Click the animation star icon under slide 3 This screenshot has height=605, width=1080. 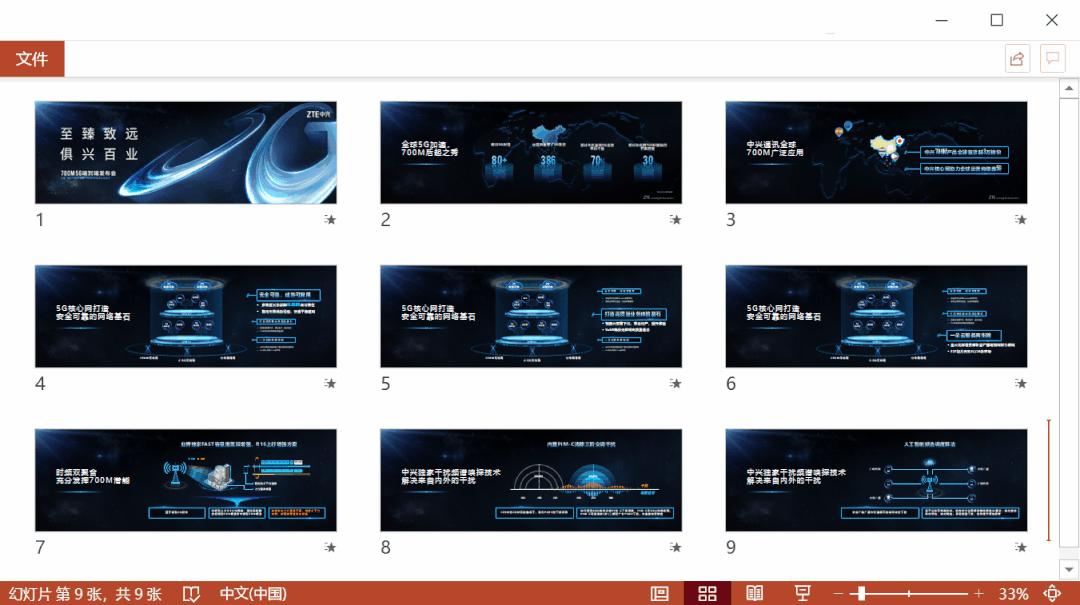click(1020, 220)
